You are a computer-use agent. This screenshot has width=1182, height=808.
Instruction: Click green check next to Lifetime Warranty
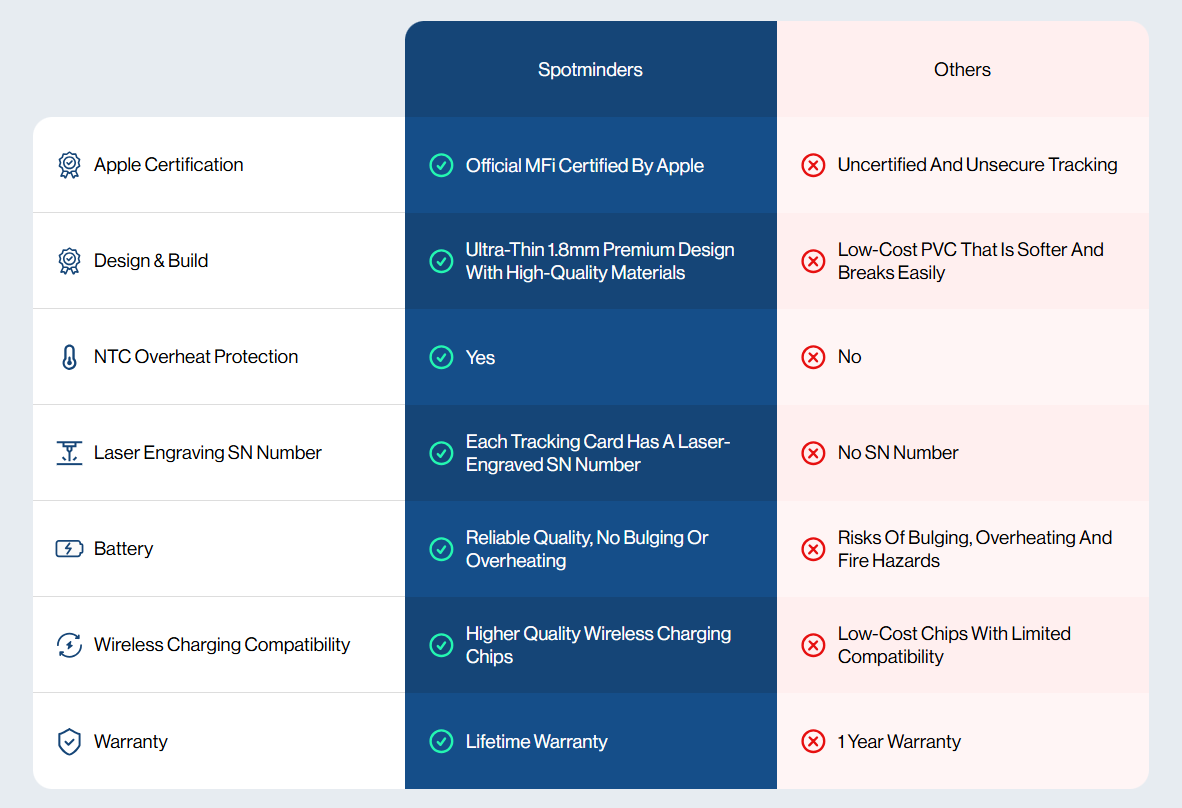[x=441, y=742]
